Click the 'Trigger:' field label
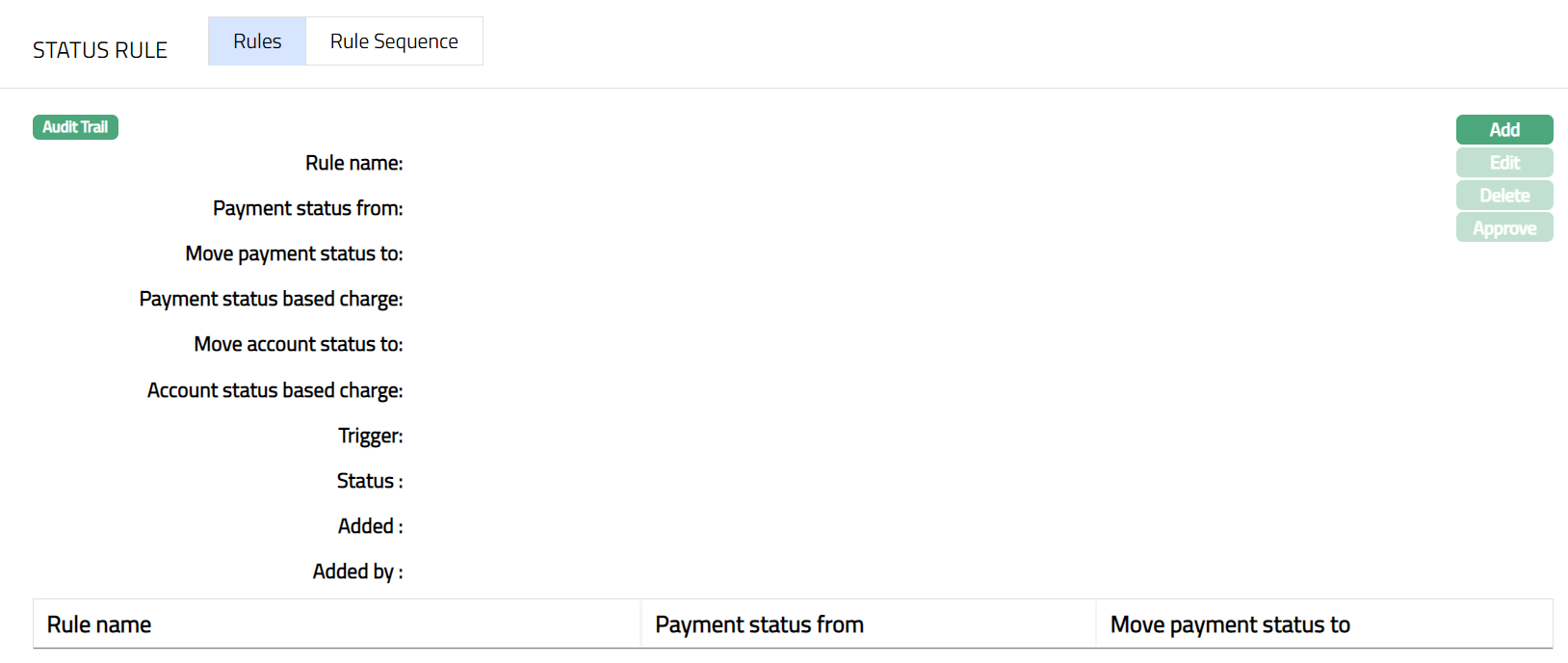 tap(370, 436)
